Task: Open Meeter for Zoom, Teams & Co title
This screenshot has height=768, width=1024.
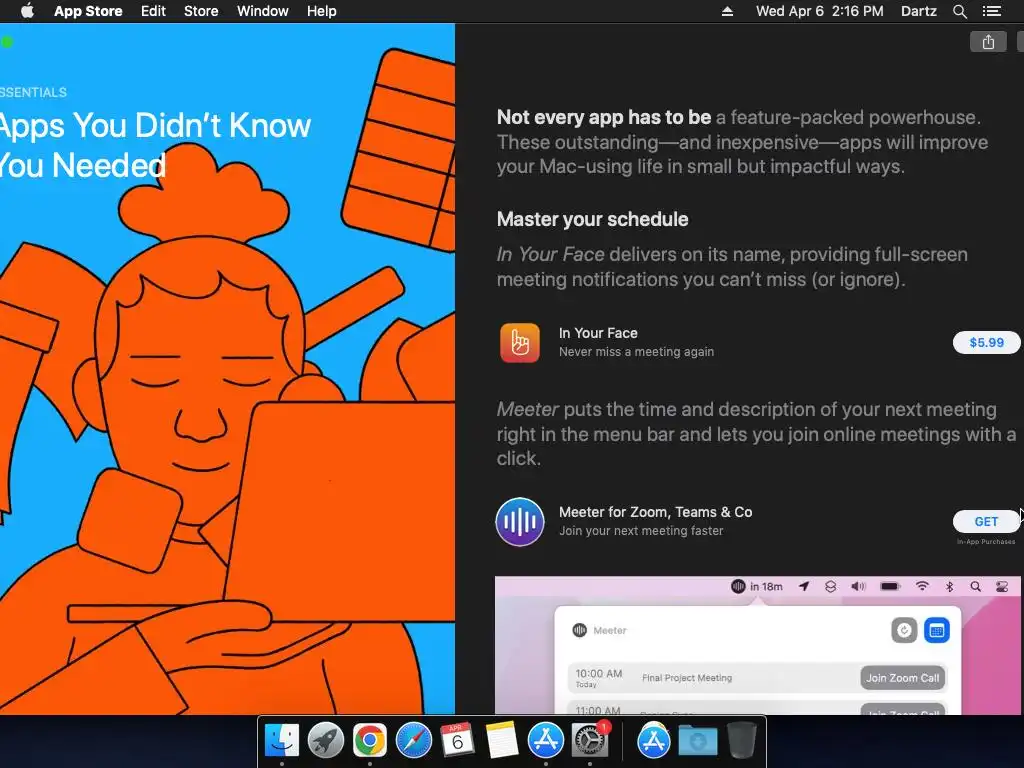Action: tap(656, 512)
